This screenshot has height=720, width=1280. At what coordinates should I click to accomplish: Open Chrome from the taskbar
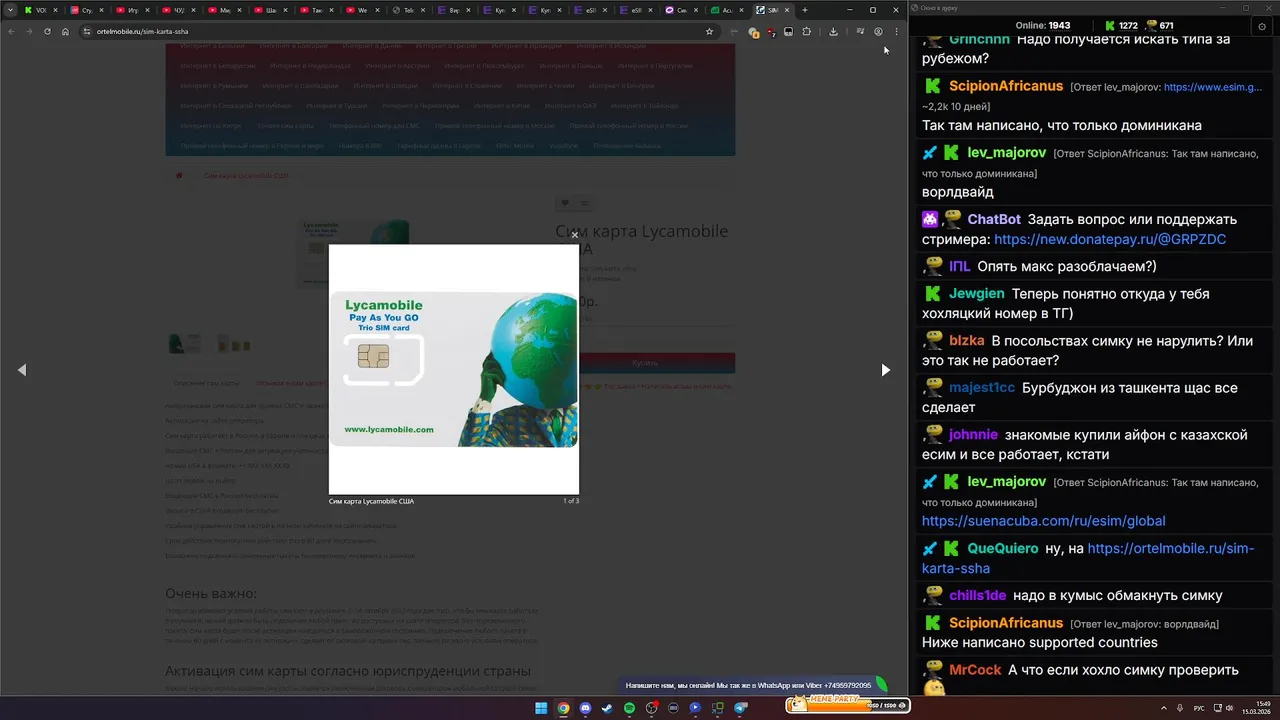(563, 708)
